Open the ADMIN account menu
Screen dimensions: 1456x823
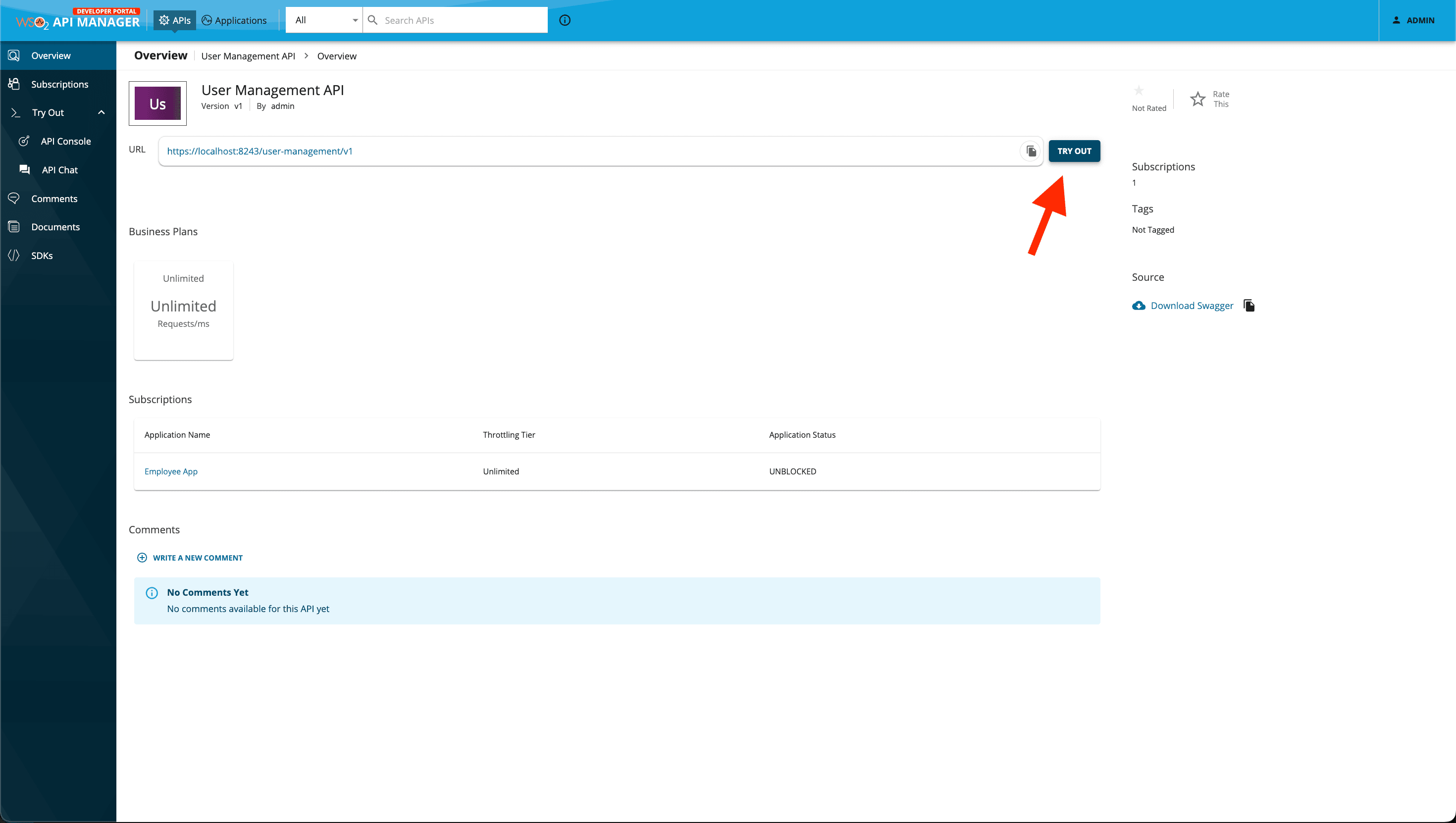click(x=1416, y=20)
